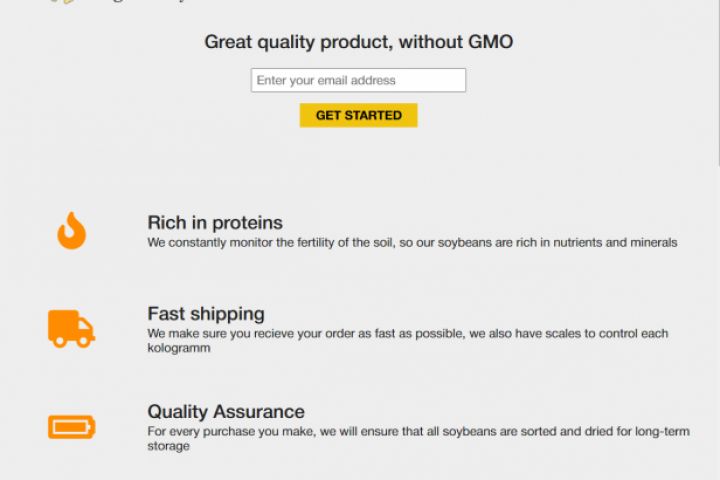This screenshot has height=480, width=720.
Task: Click the scrollbar track below the thumb
Action: tap(716, 320)
